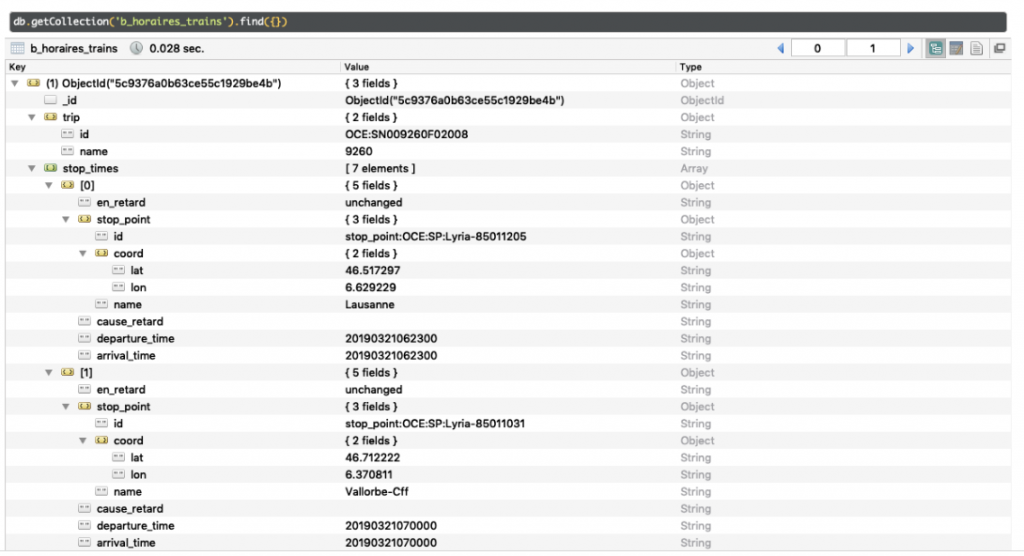
Task: Click the Type column header
Action: click(691, 67)
